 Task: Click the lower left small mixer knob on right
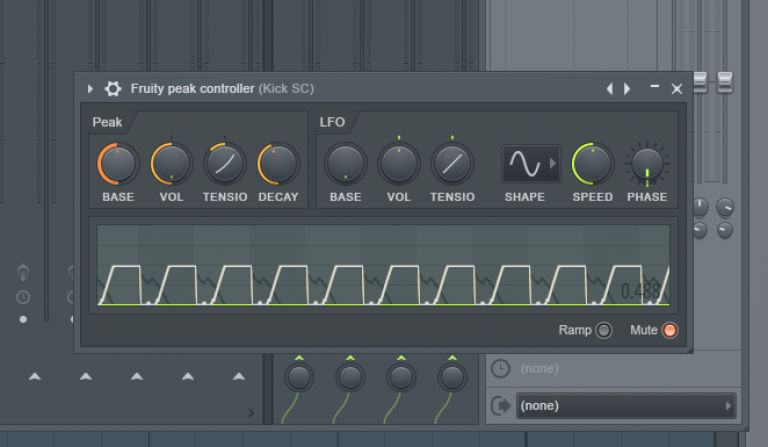[x=700, y=230]
